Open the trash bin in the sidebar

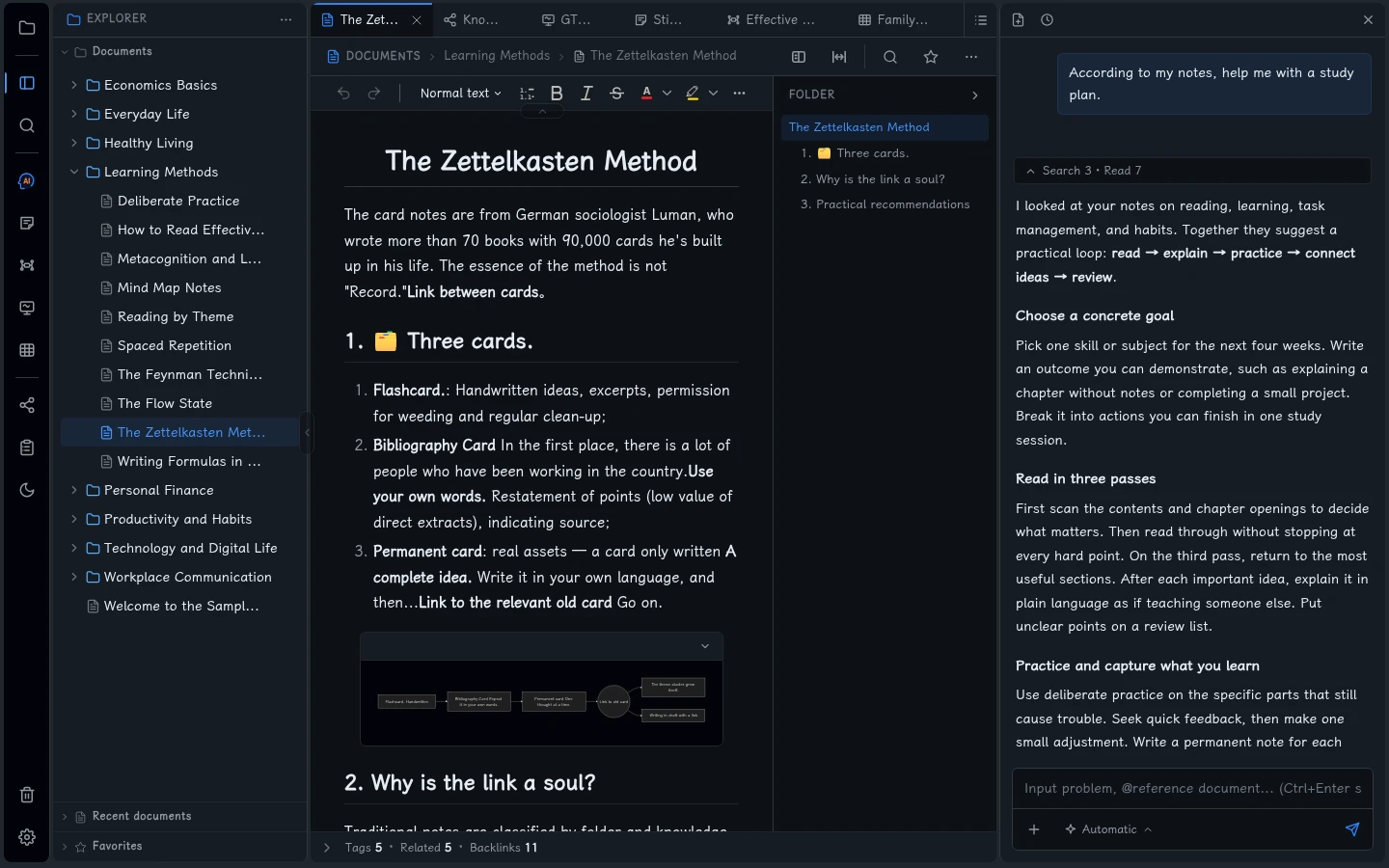click(27, 795)
